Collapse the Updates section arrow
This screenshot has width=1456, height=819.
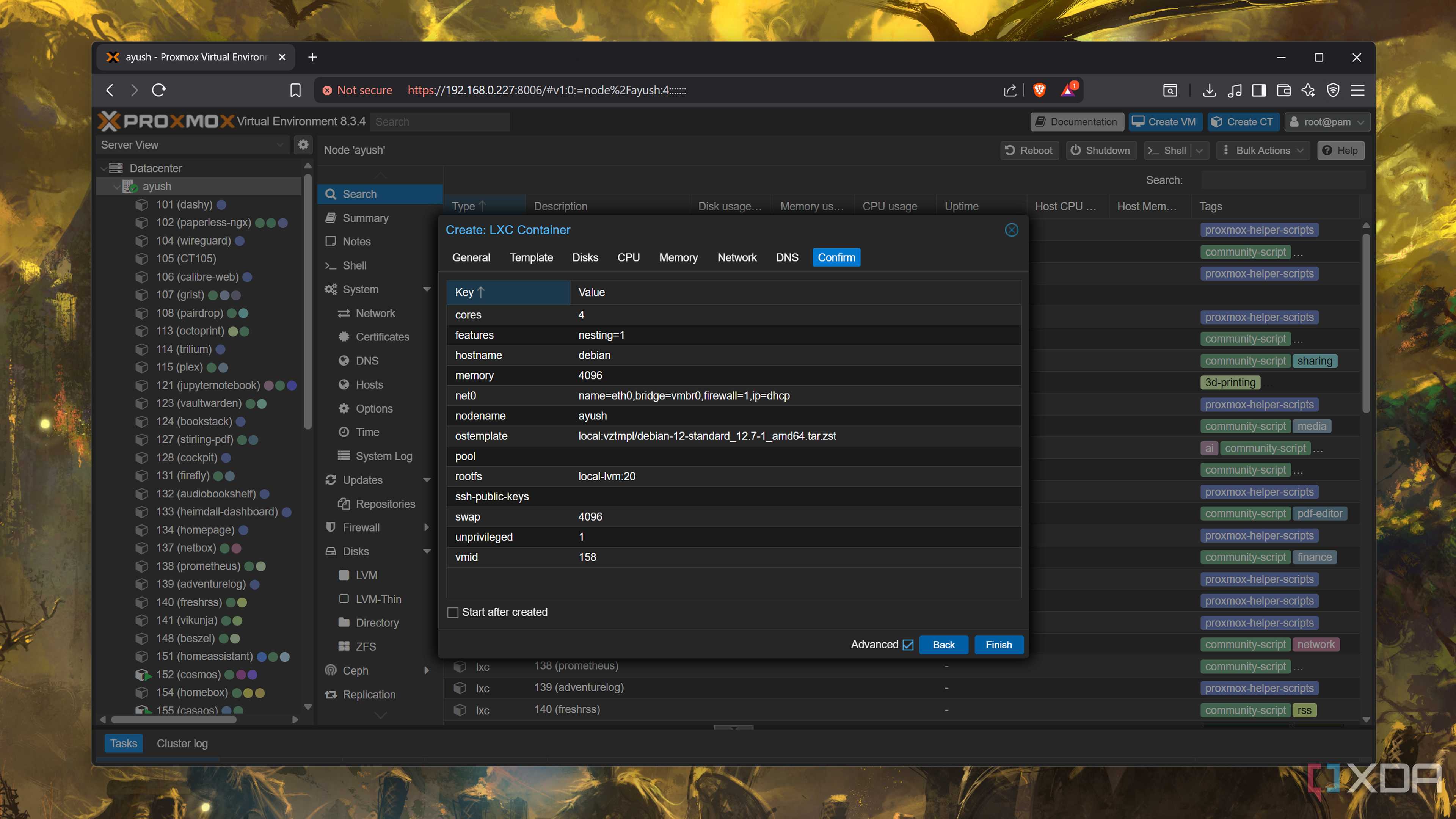tap(427, 480)
